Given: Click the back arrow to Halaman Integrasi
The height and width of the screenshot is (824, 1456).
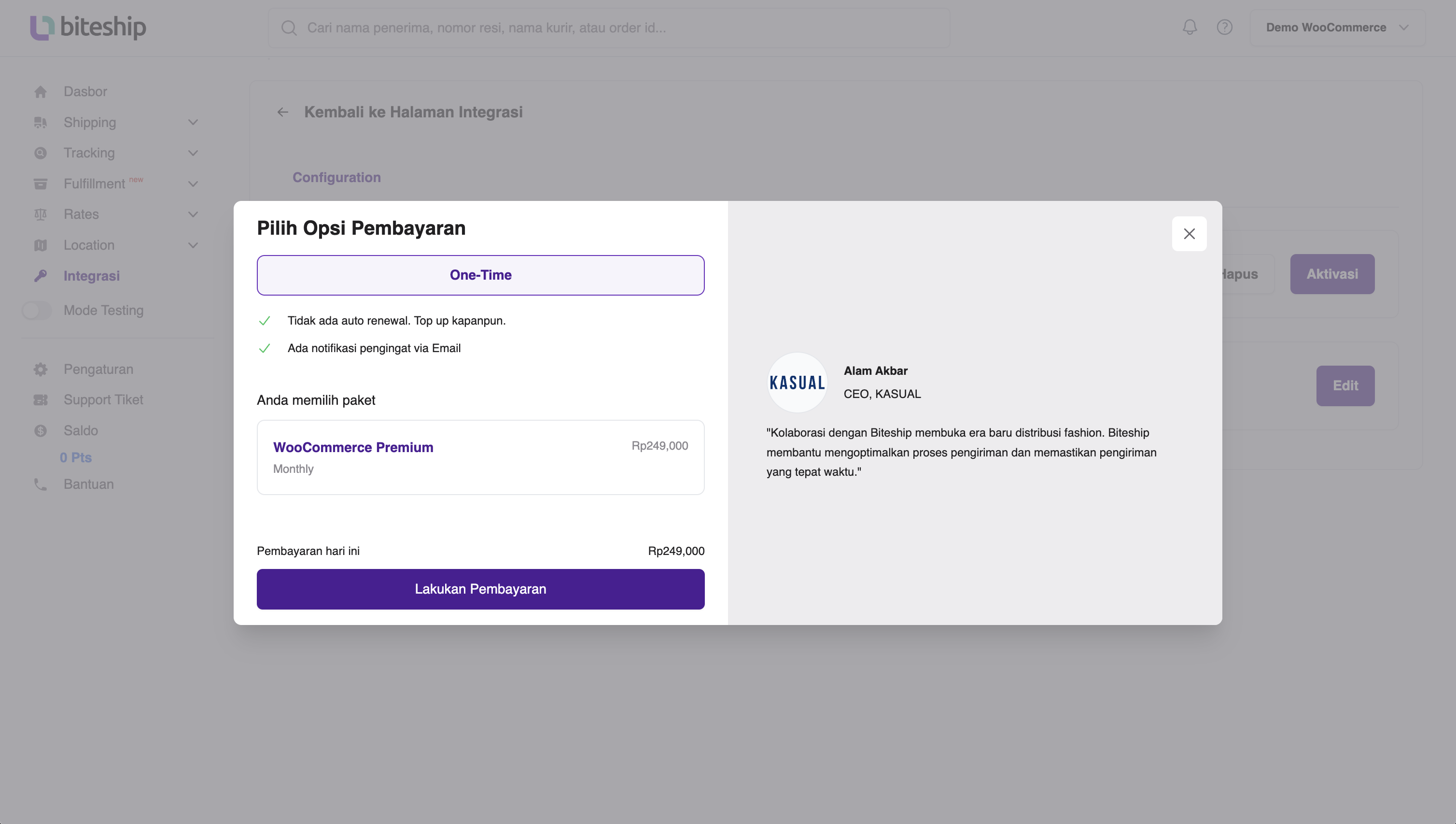Looking at the screenshot, I should [283, 112].
